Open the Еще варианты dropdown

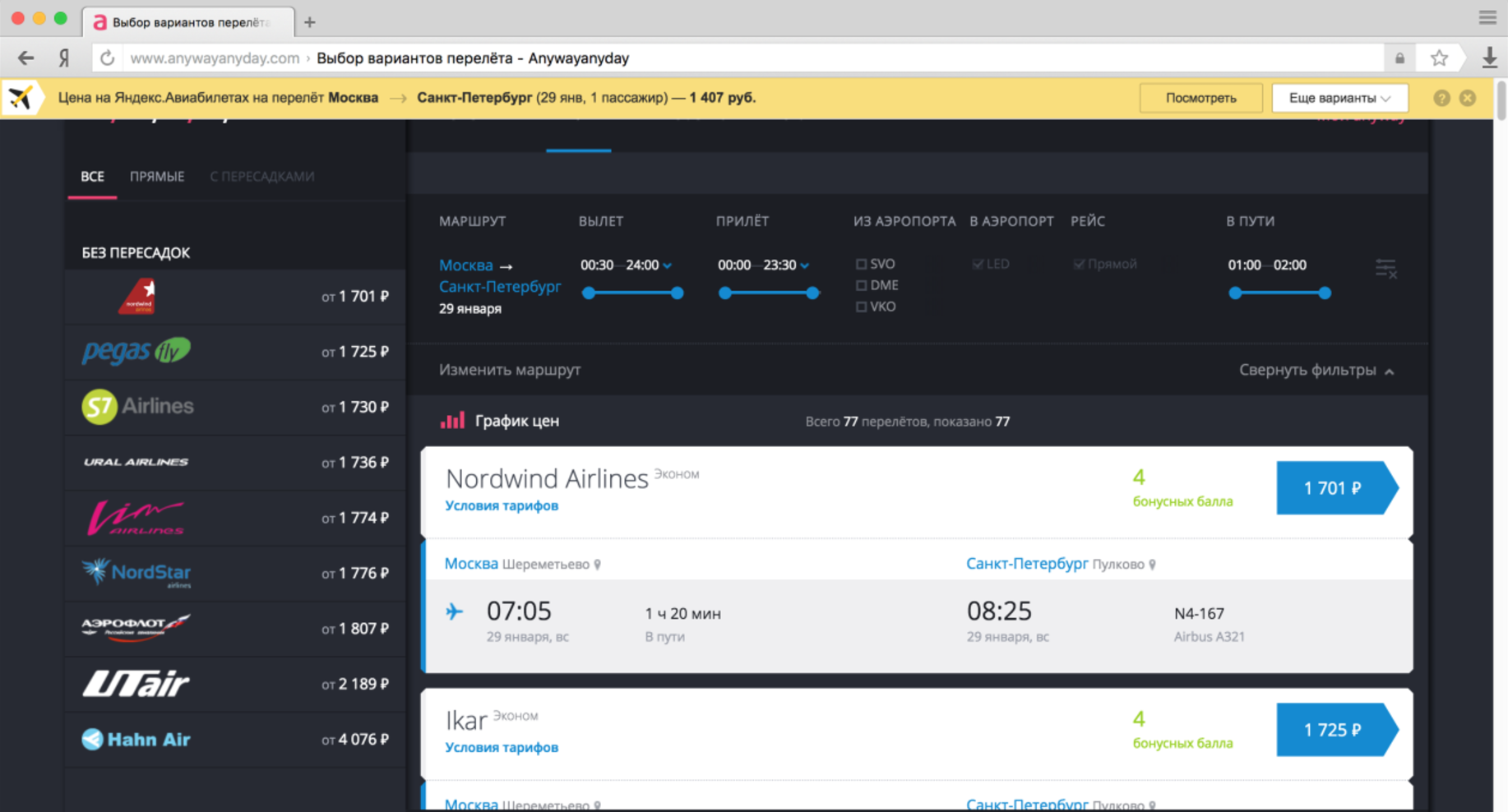click(x=1339, y=98)
